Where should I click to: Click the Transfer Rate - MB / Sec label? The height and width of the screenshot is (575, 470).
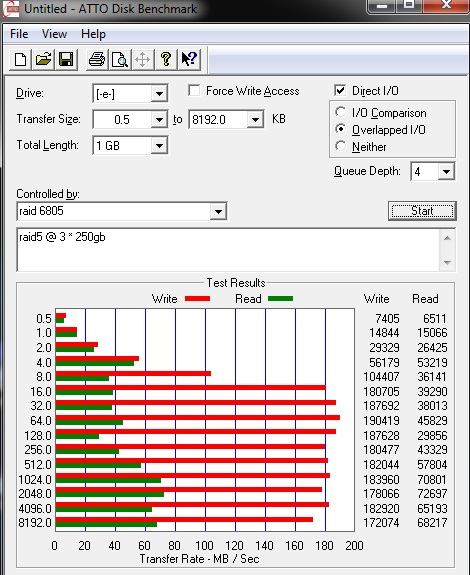pyautogui.click(x=199, y=559)
